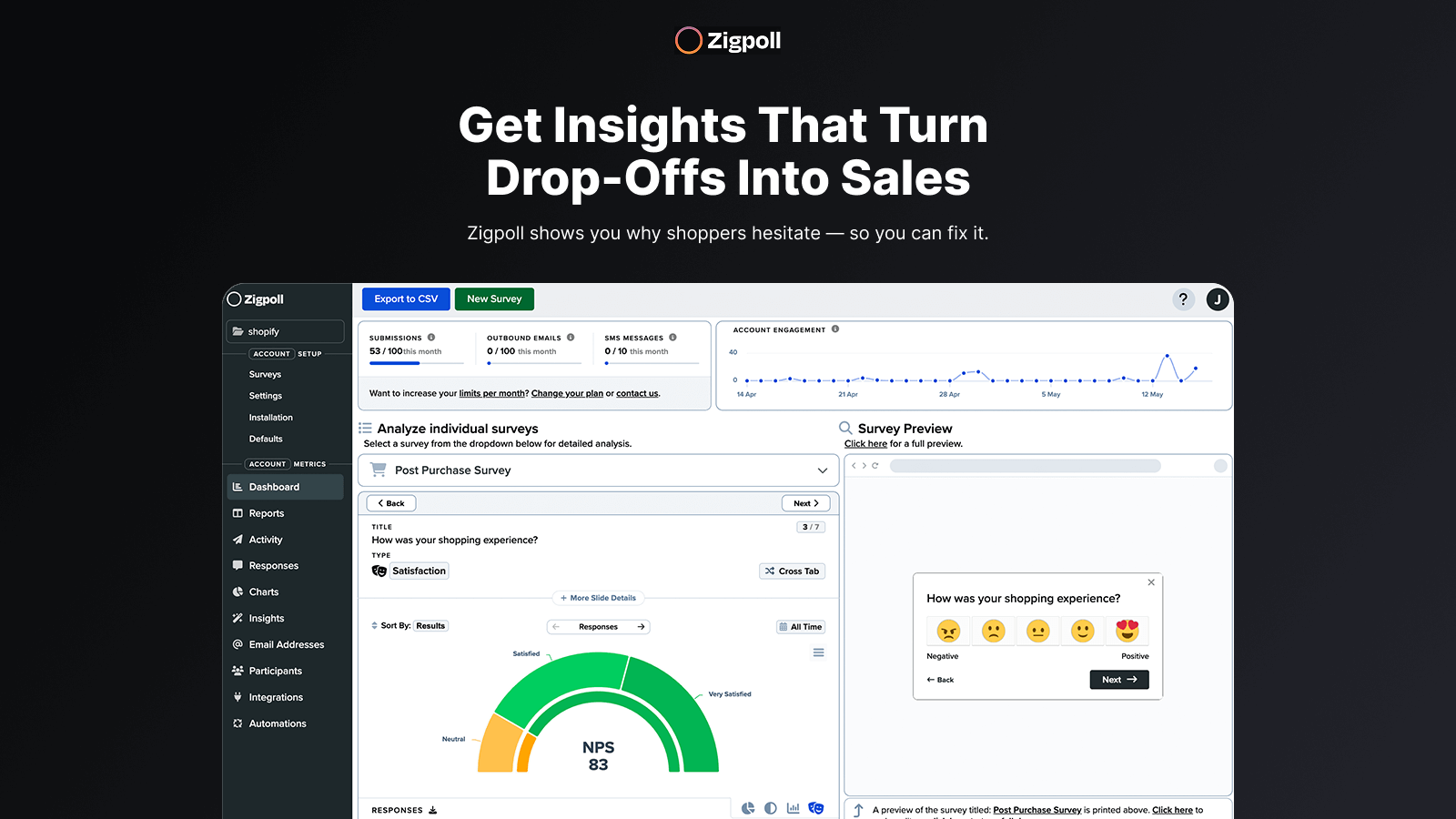Click the Next arrow in the survey preview
This screenshot has height=819, width=1456.
point(1118,680)
